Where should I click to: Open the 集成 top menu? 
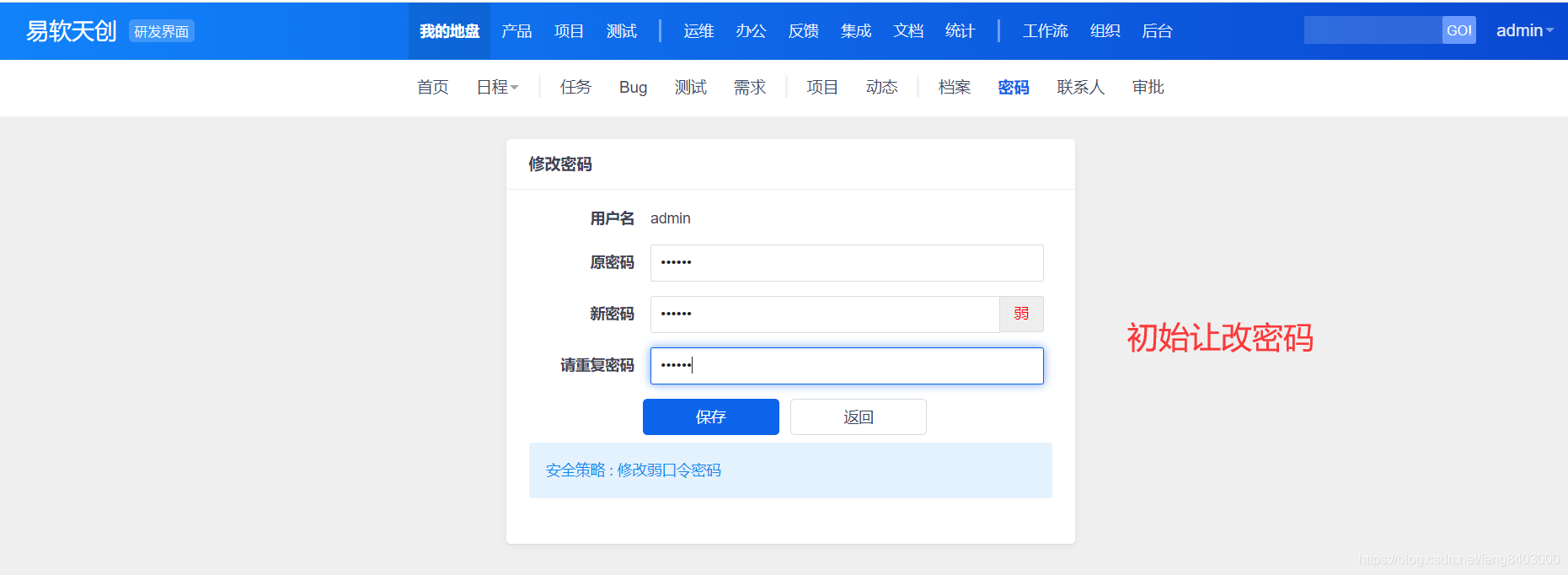point(856,31)
